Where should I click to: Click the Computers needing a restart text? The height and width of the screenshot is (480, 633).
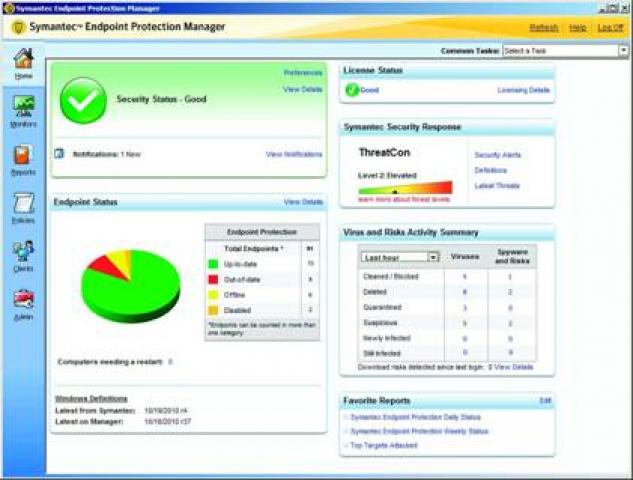coord(110,362)
